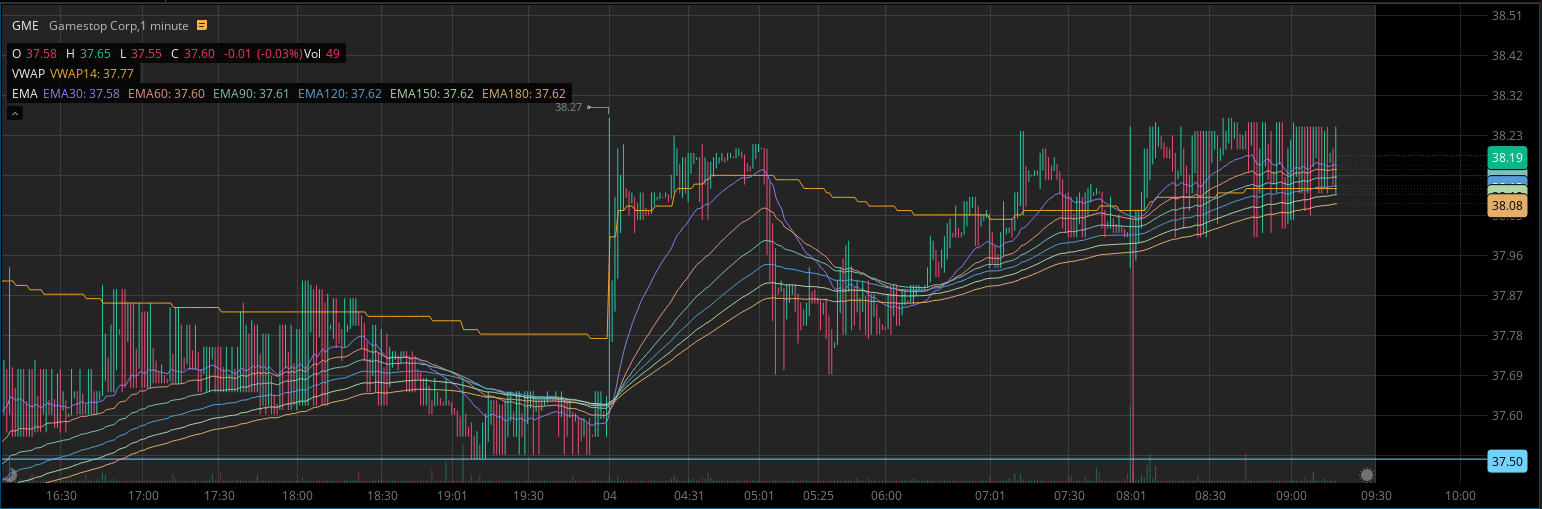The width and height of the screenshot is (1542, 509).
Task: Click the 07:01 time axis label
Action: (990, 495)
